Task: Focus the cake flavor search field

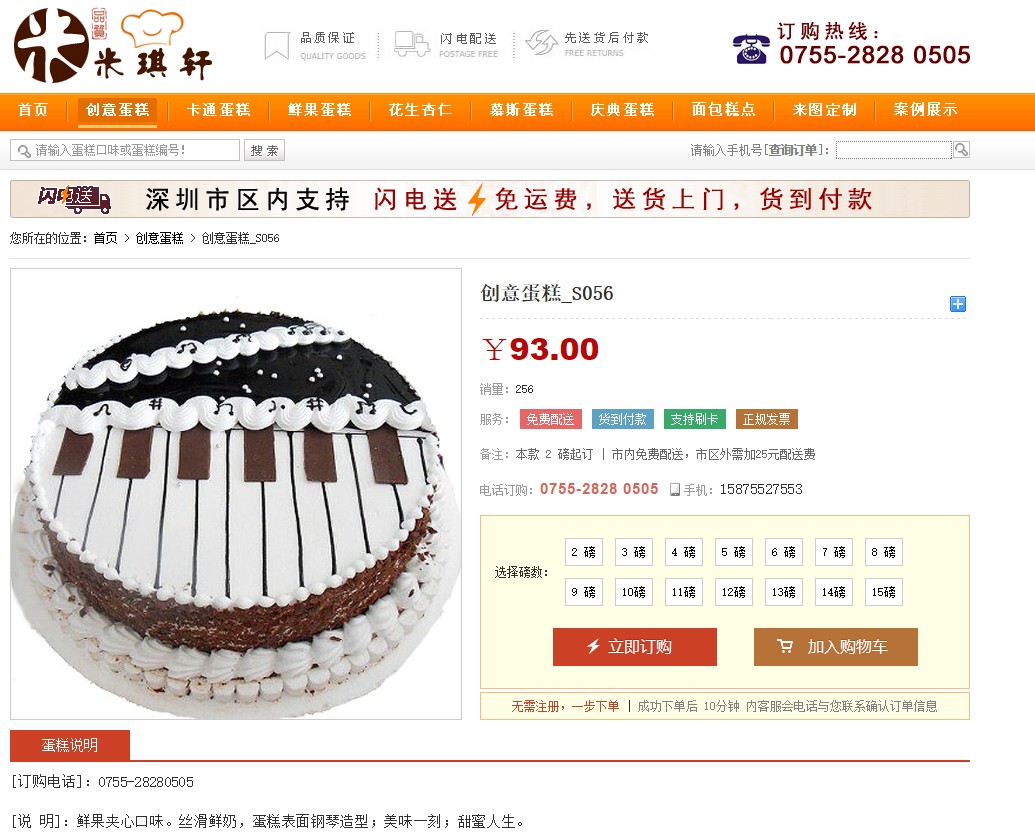Action: pyautogui.click(x=125, y=151)
